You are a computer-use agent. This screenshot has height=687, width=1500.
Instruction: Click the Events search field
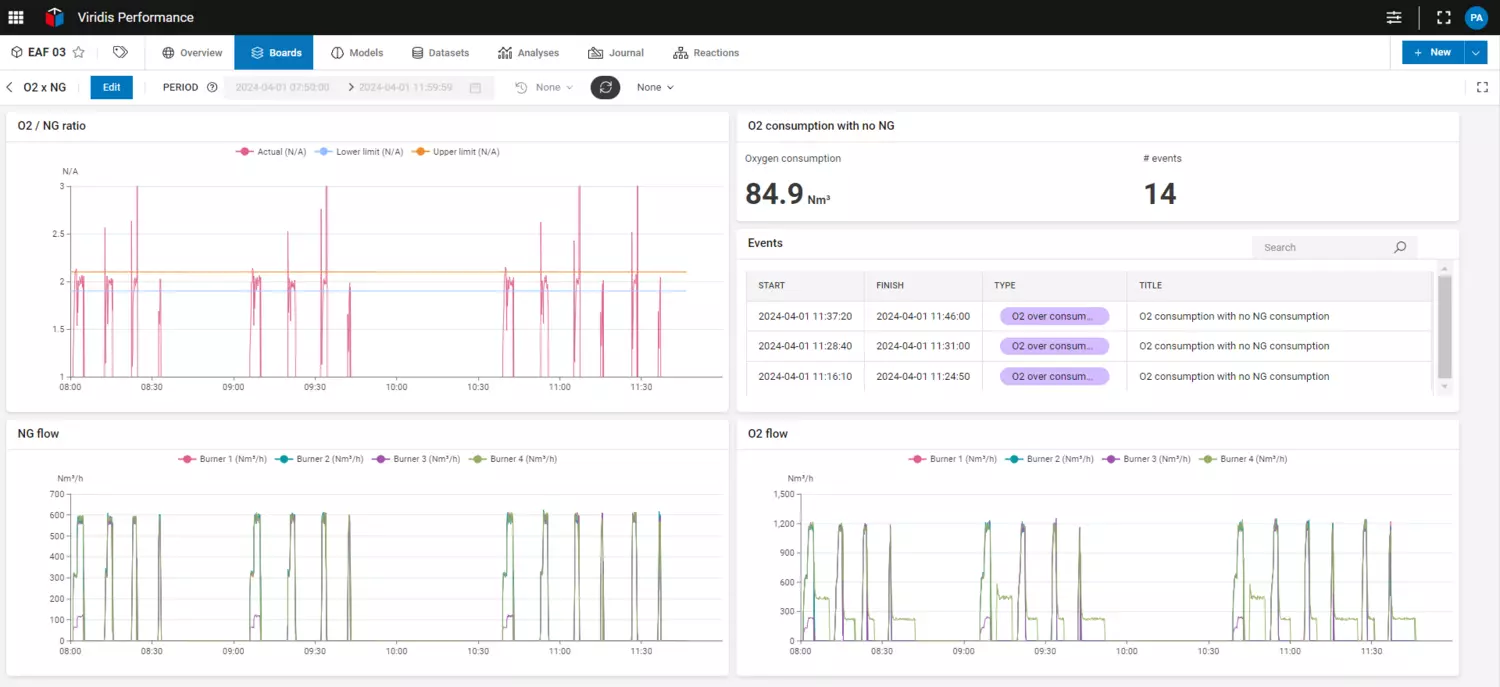coord(1322,247)
